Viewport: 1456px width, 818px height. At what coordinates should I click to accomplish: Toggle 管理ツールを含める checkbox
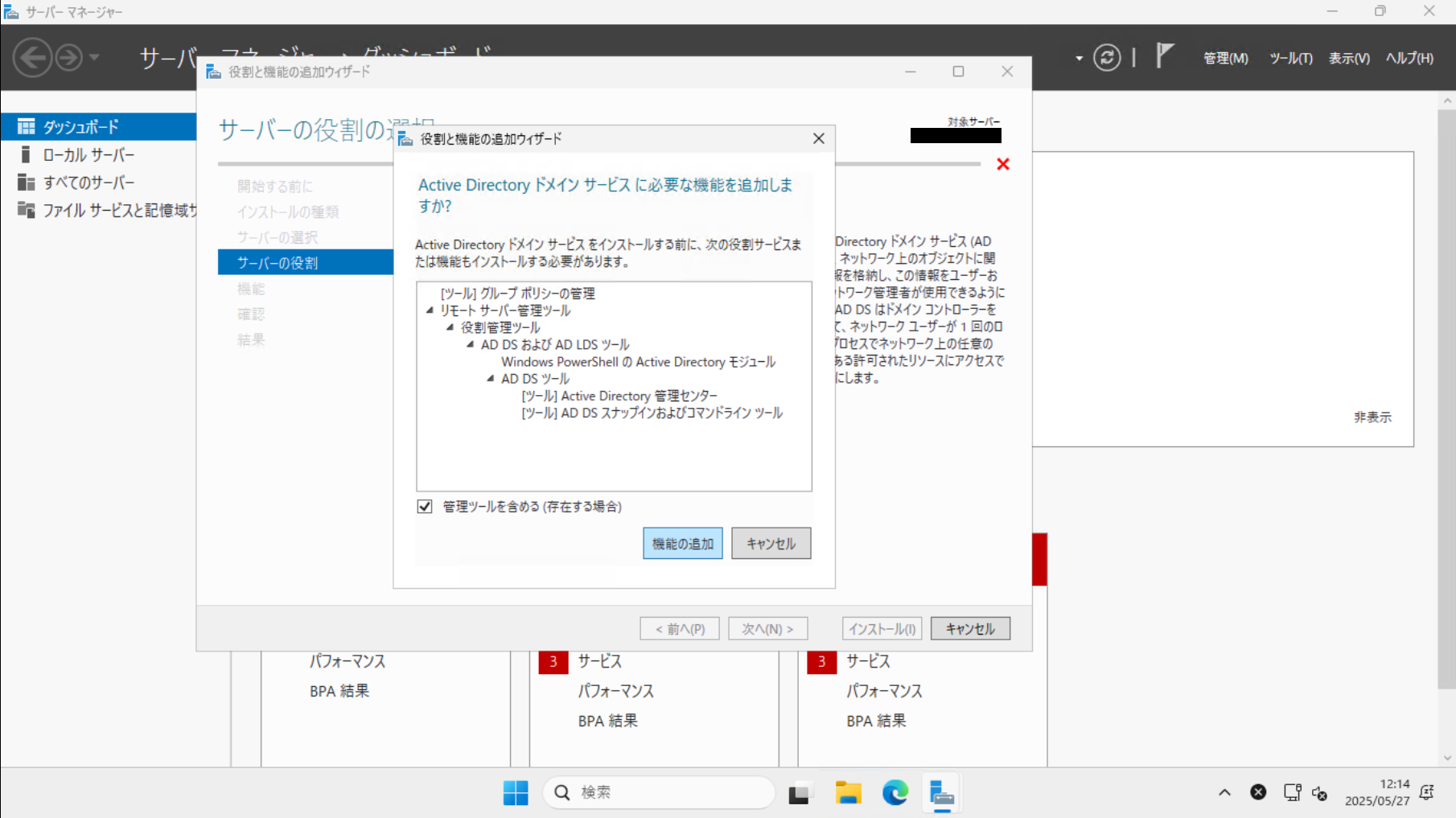(x=425, y=506)
